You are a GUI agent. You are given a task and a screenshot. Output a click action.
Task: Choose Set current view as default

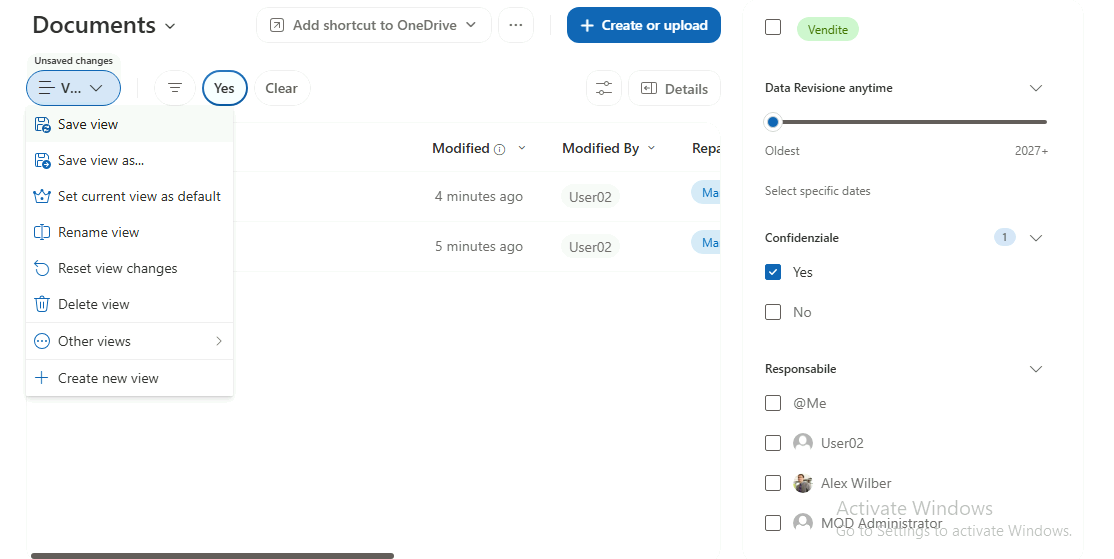tap(129, 196)
